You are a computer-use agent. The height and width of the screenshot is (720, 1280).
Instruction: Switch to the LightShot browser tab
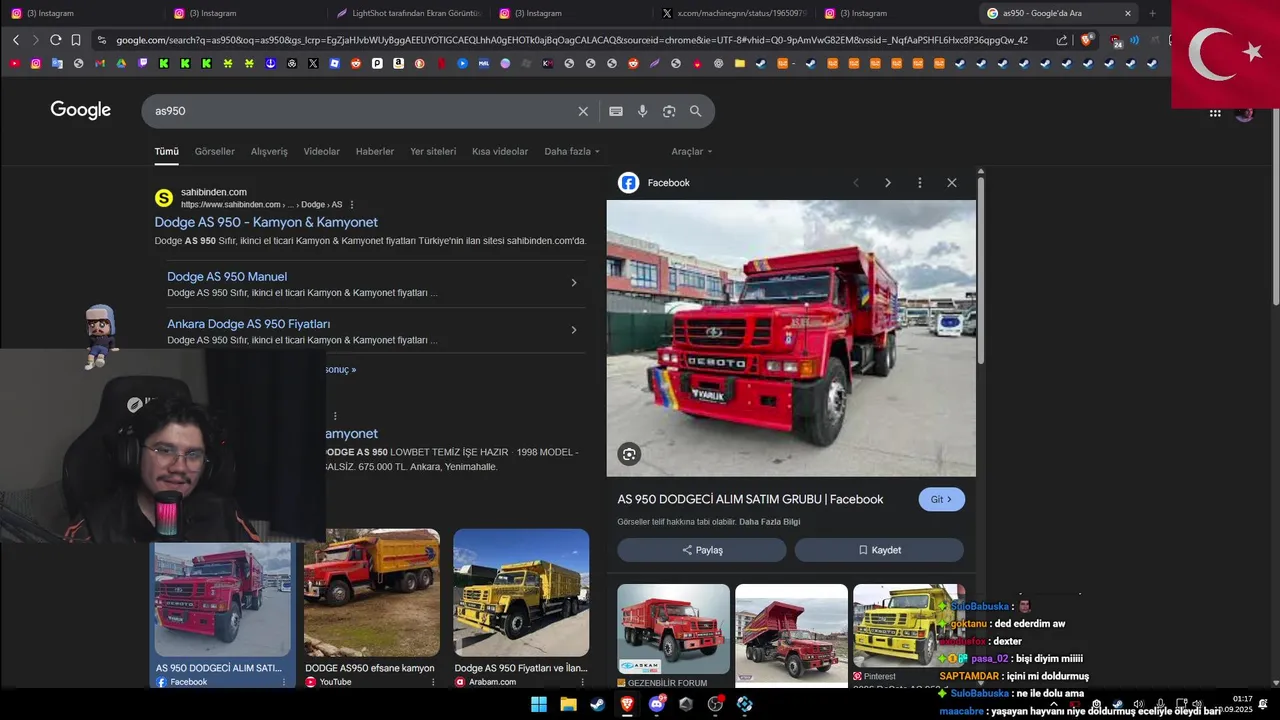click(x=409, y=13)
